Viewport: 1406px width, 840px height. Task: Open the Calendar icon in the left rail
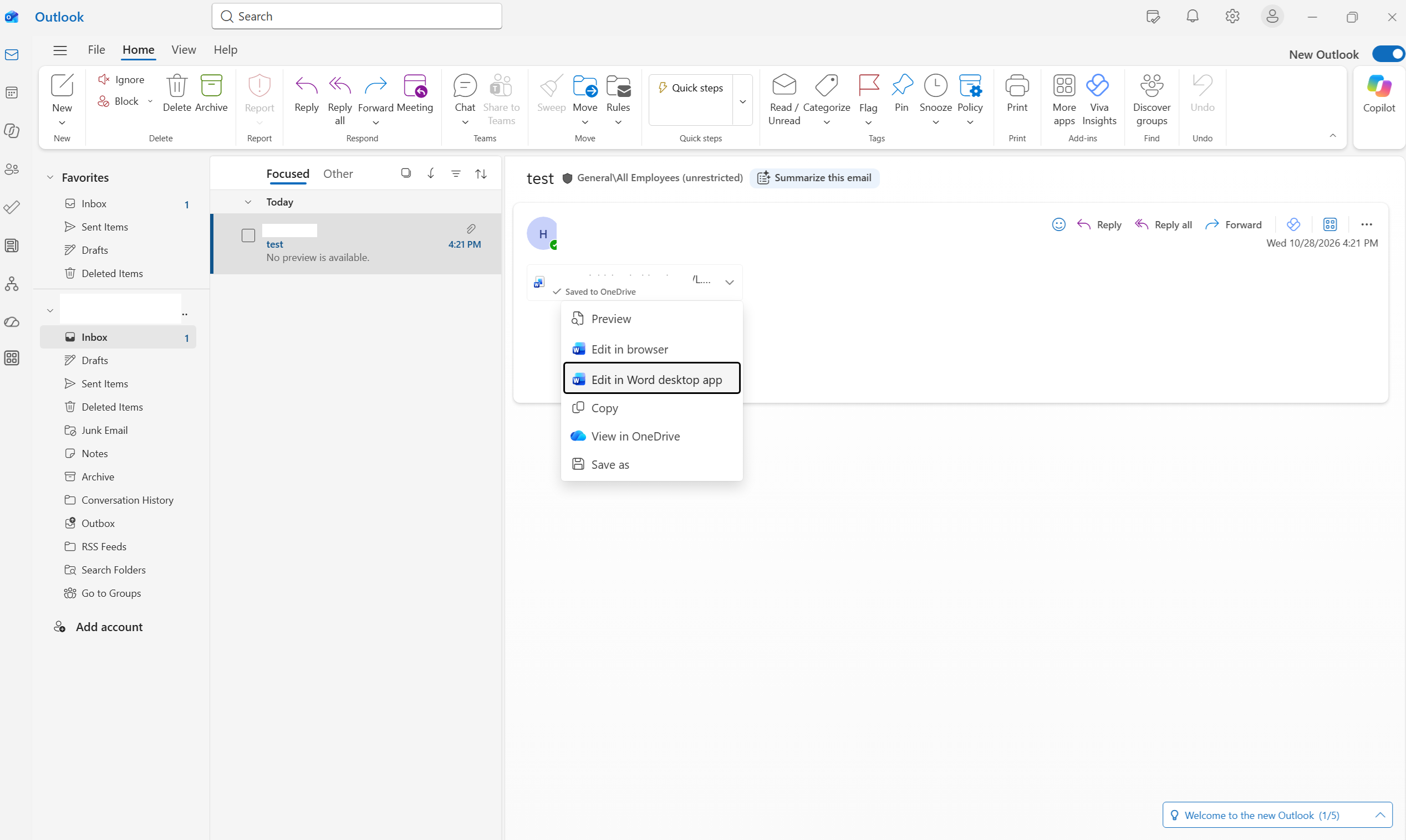(x=12, y=93)
